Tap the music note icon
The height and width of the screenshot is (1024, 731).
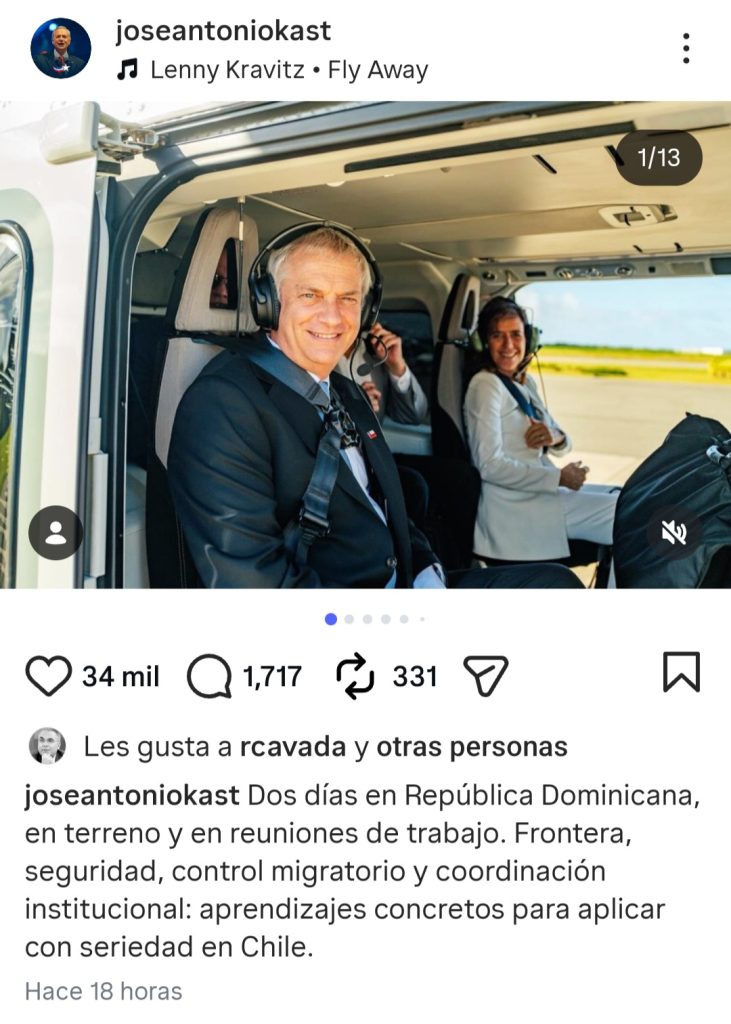[127, 69]
